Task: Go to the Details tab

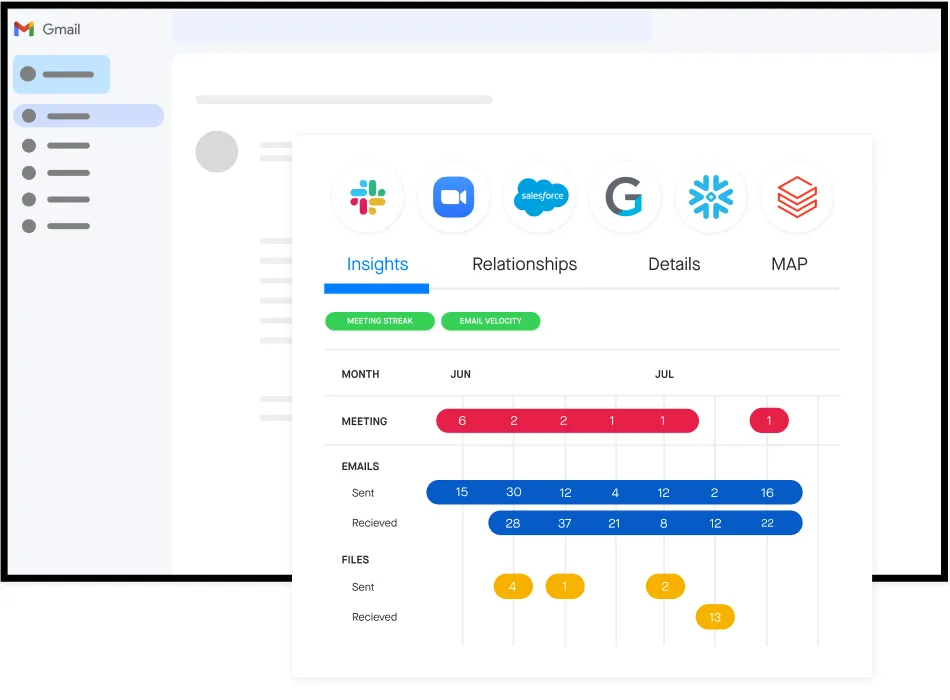Action: click(674, 264)
